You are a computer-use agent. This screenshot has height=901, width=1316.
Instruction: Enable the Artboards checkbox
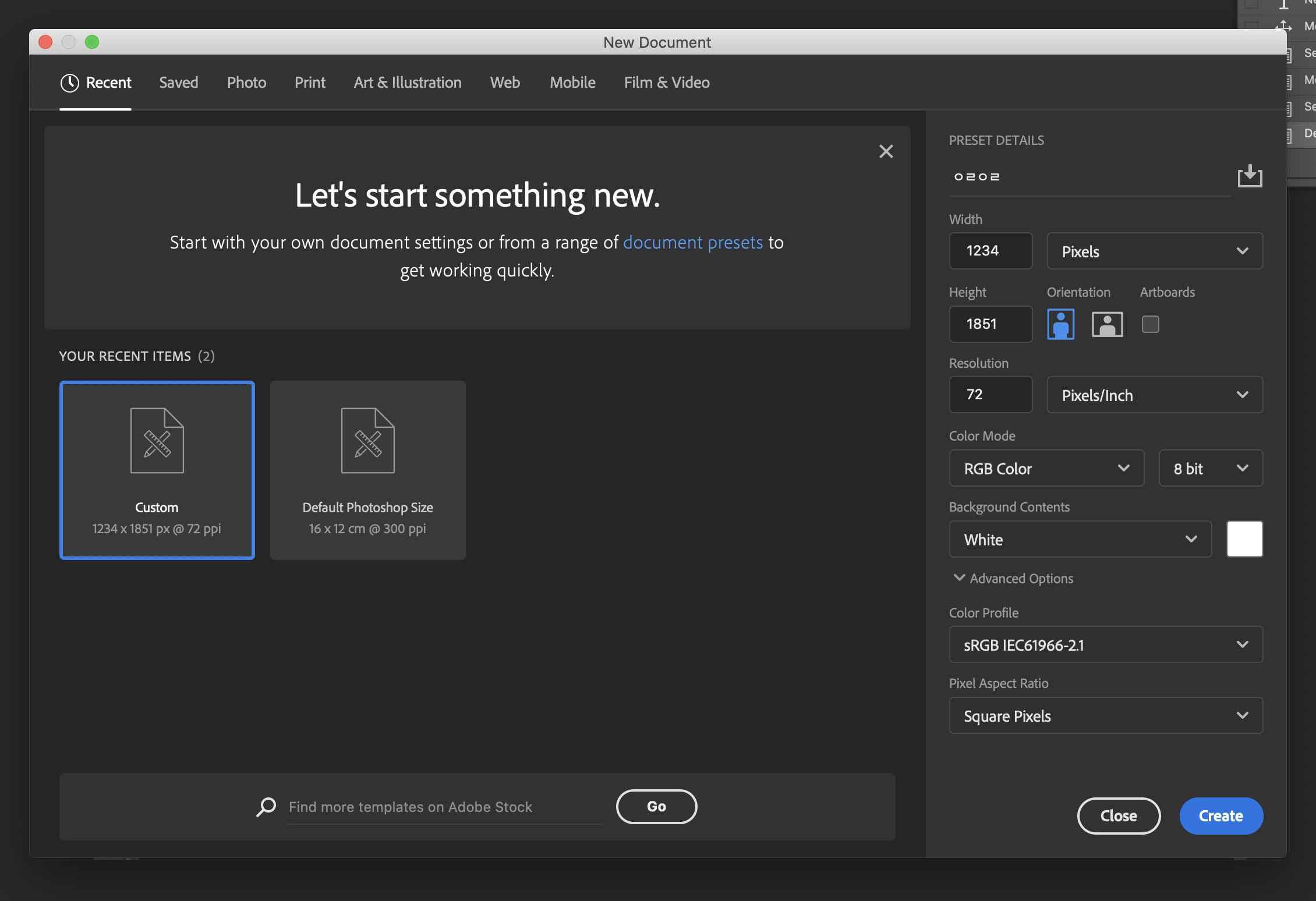click(x=1150, y=324)
